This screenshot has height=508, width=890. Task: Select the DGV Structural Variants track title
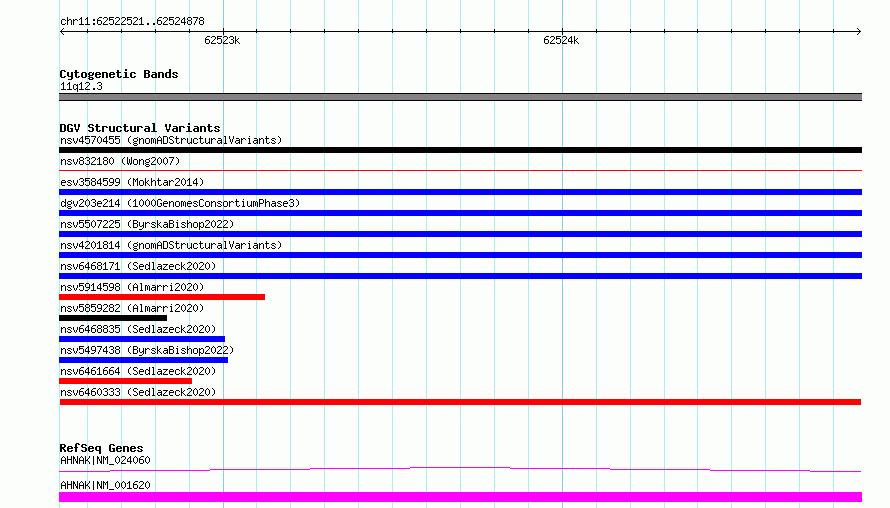pos(140,128)
